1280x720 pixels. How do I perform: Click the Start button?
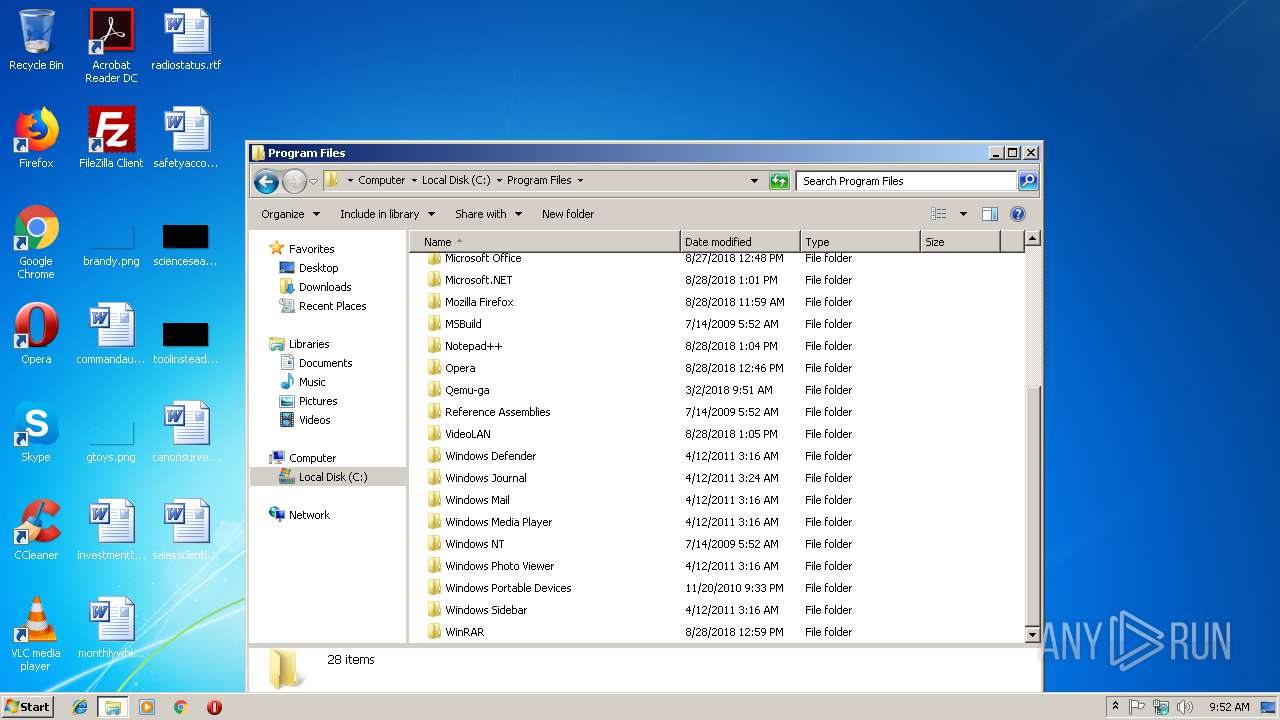coord(27,707)
